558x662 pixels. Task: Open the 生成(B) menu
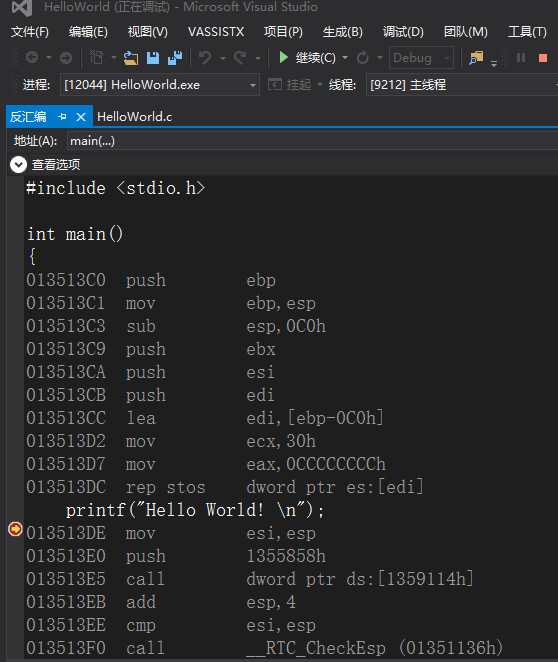click(x=343, y=32)
